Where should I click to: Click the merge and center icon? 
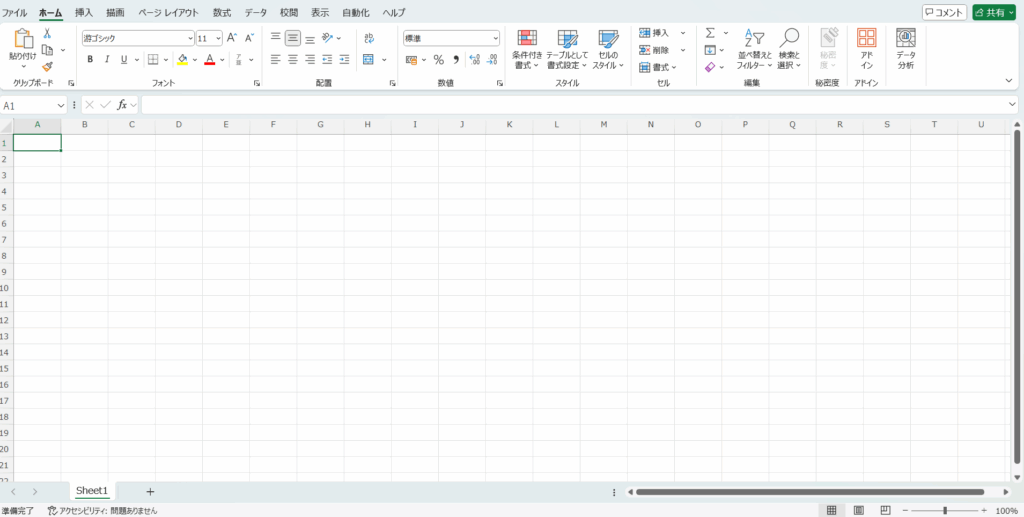[x=368, y=59]
